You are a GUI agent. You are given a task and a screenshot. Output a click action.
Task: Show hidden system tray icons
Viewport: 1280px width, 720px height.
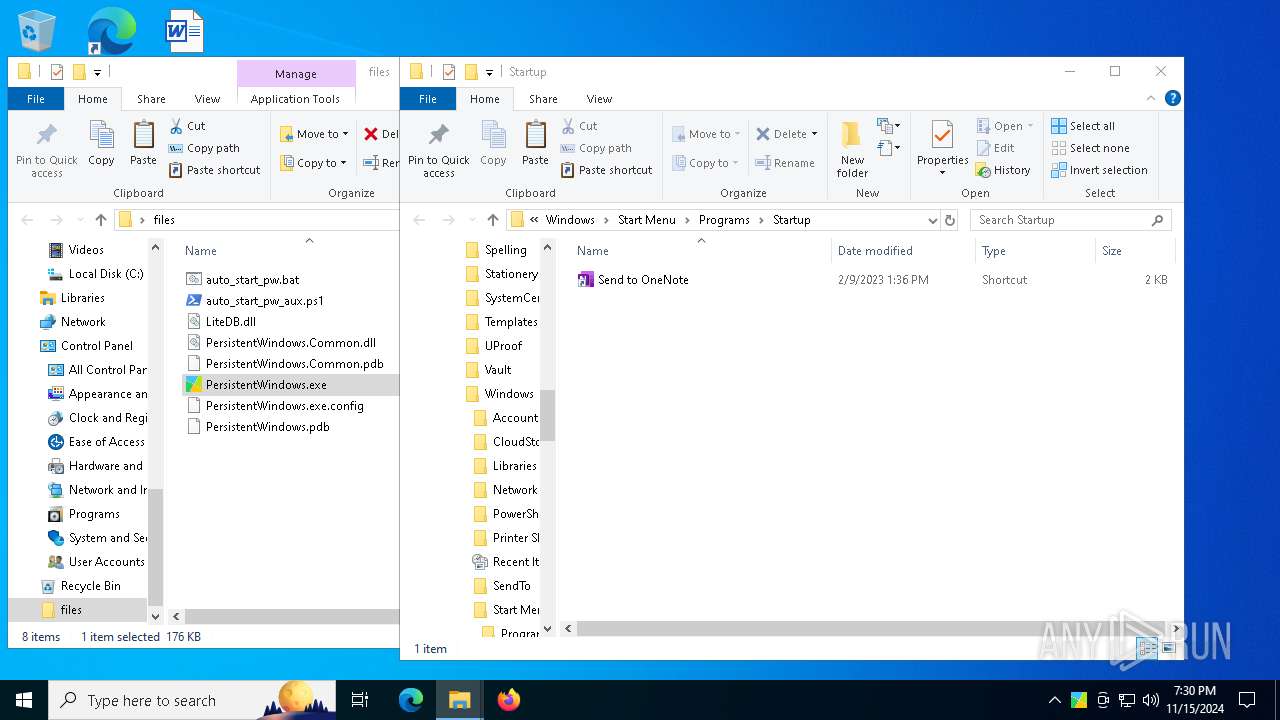[1054, 700]
